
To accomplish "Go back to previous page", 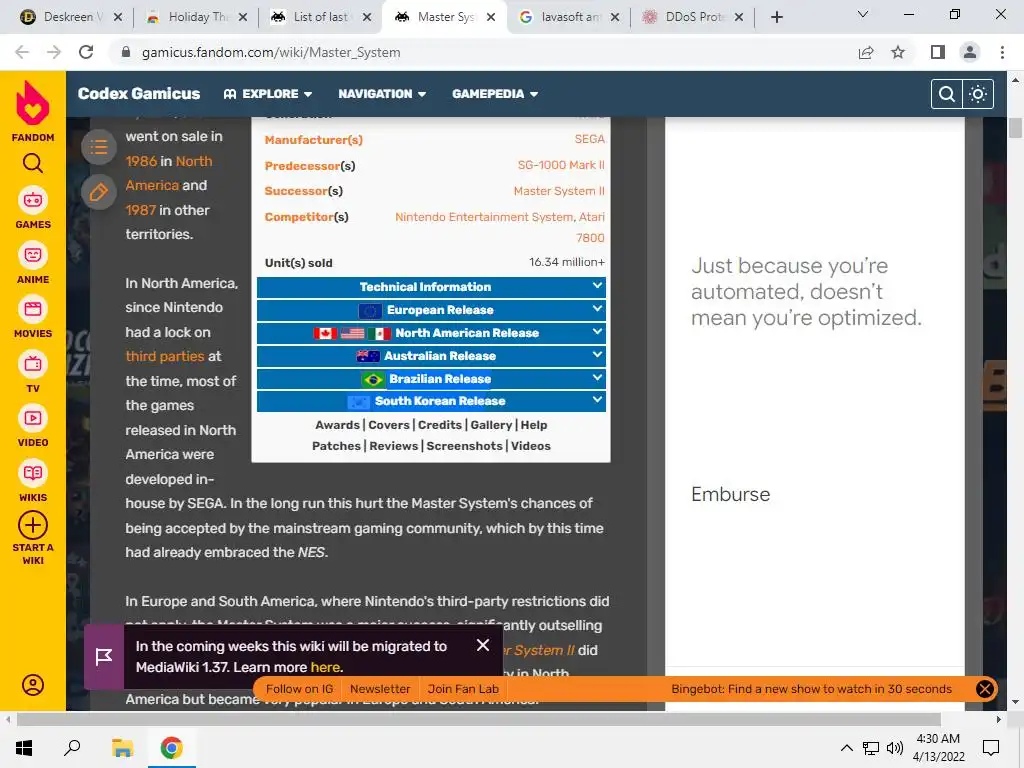I will pos(22,52).
